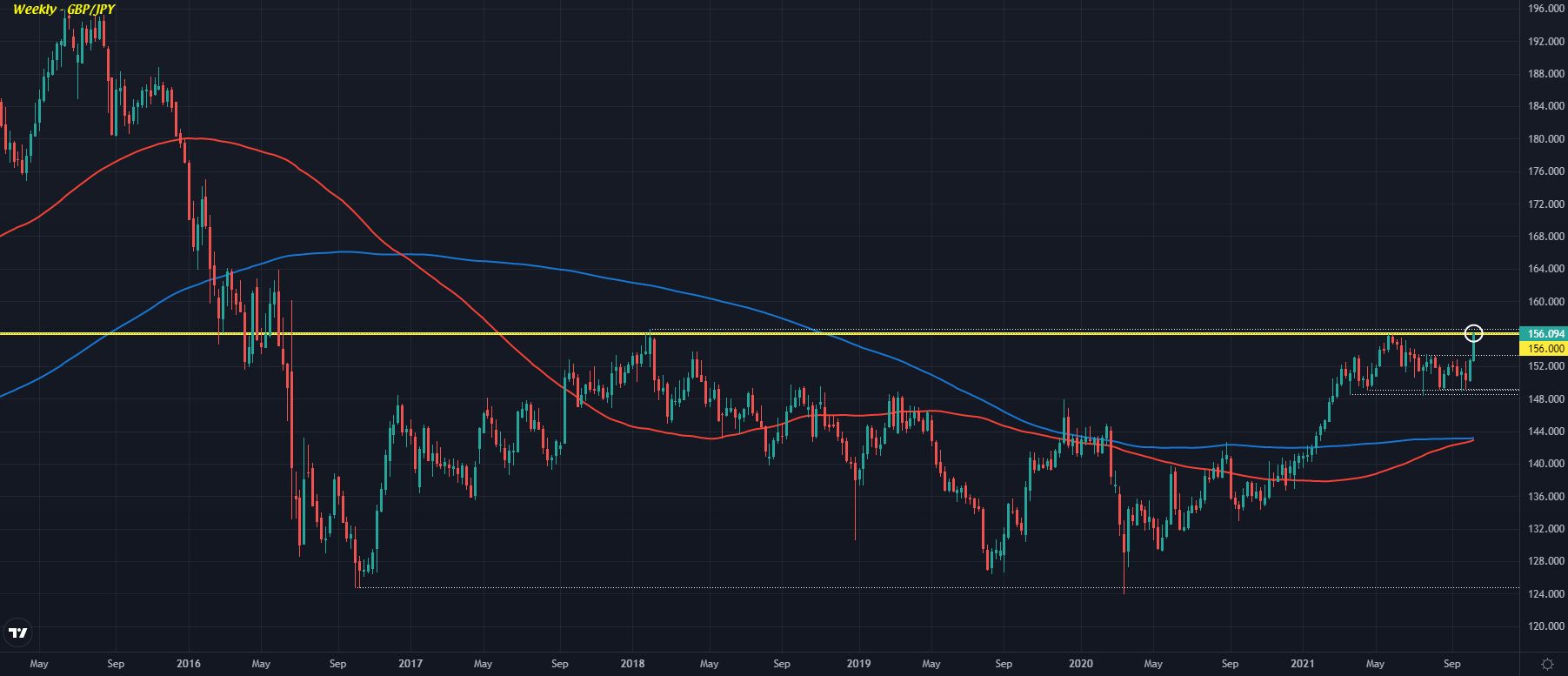Click the 140.000 price axis label
The image size is (1568, 676).
[x=1546, y=464]
